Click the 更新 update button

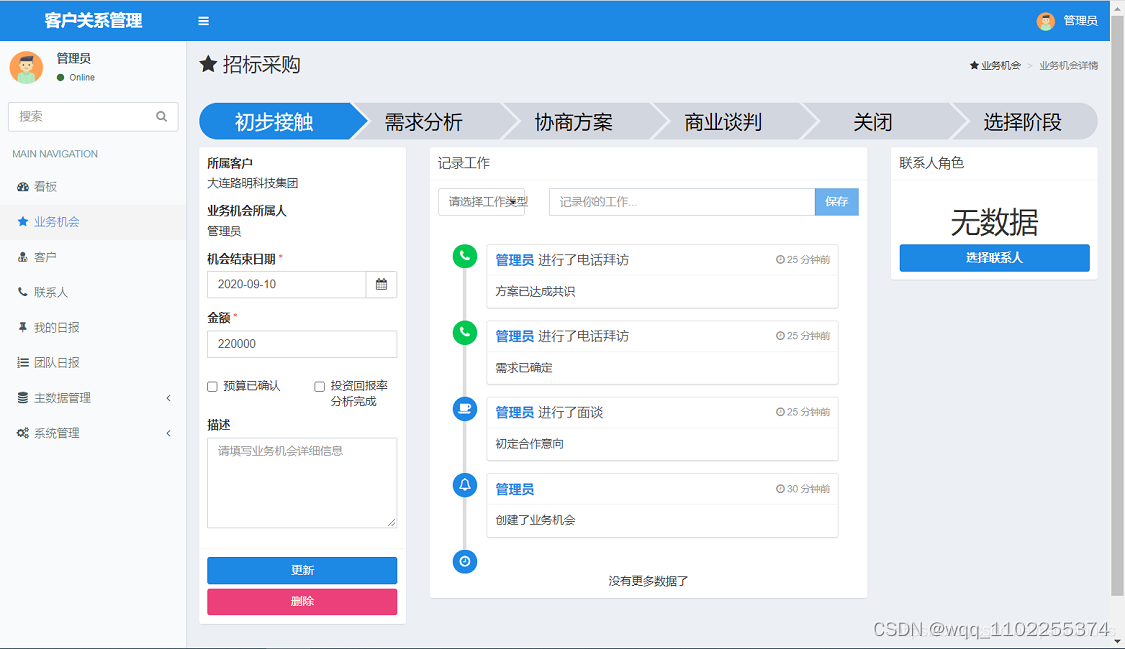tap(301, 569)
